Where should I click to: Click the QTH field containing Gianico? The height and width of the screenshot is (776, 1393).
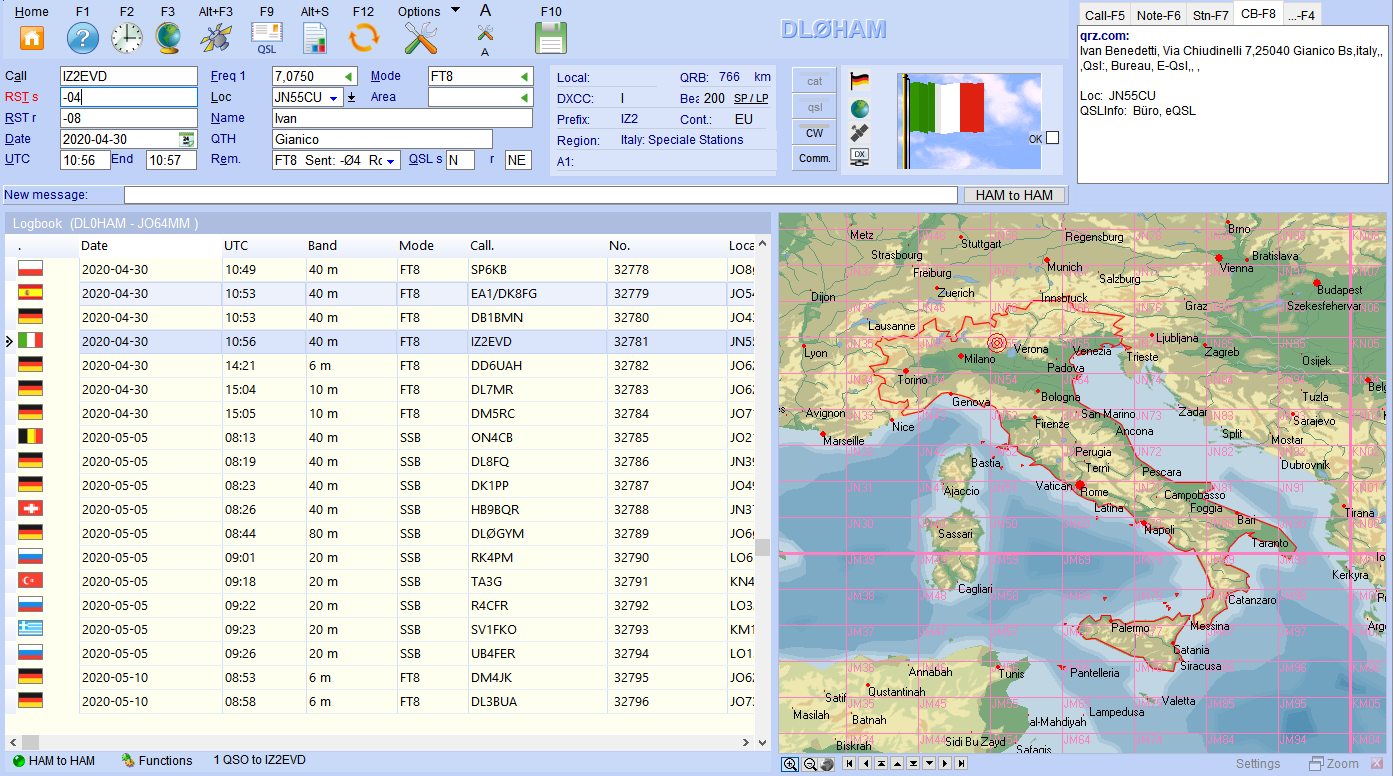tap(382, 139)
